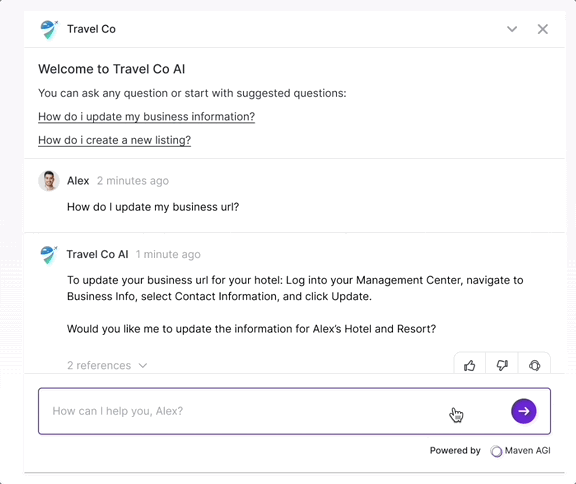Collapse chat widget with header chevron
The width and height of the screenshot is (576, 484).
512,29
